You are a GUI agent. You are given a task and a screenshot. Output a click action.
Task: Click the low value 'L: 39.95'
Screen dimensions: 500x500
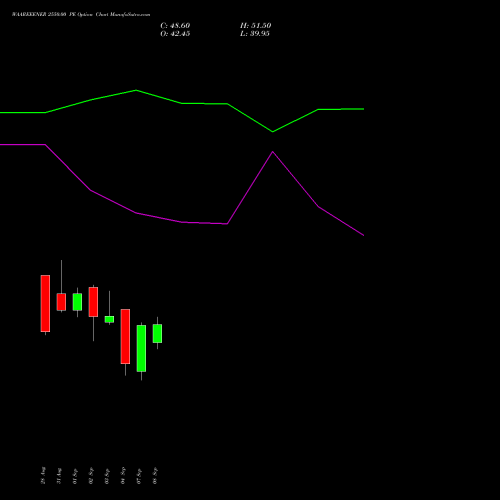pyautogui.click(x=255, y=34)
